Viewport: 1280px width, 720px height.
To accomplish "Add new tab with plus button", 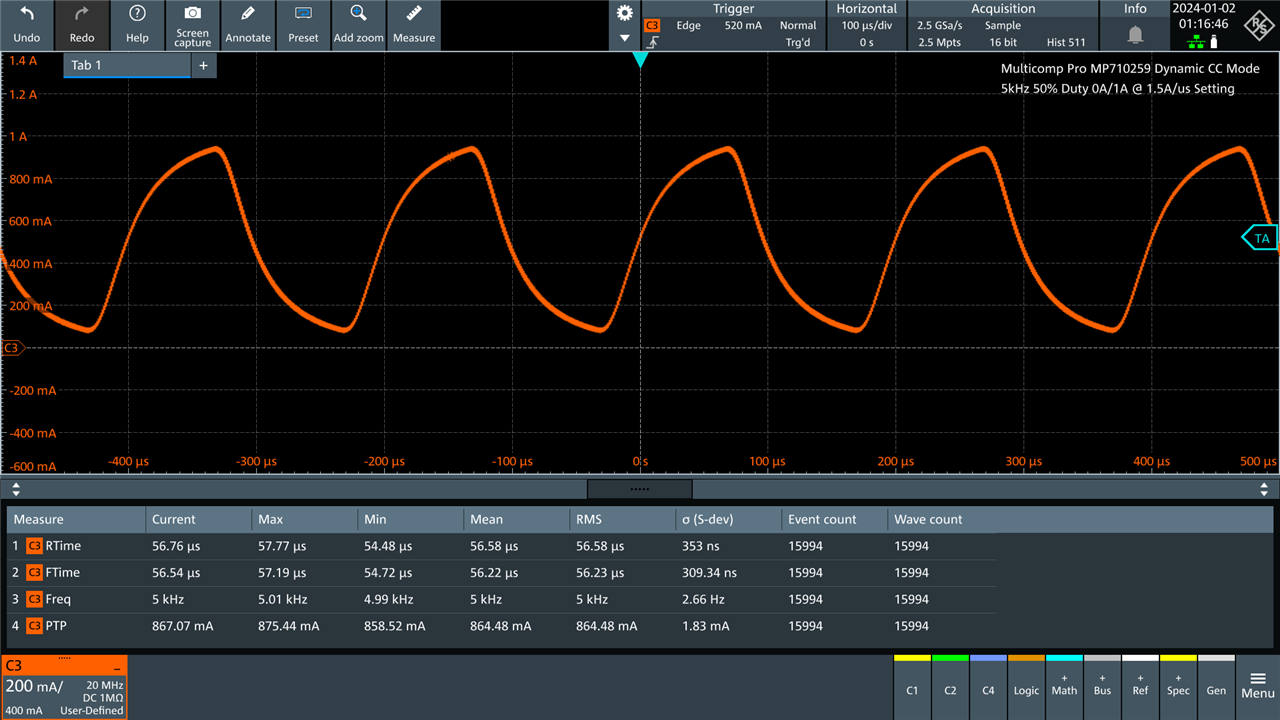I will coord(203,65).
